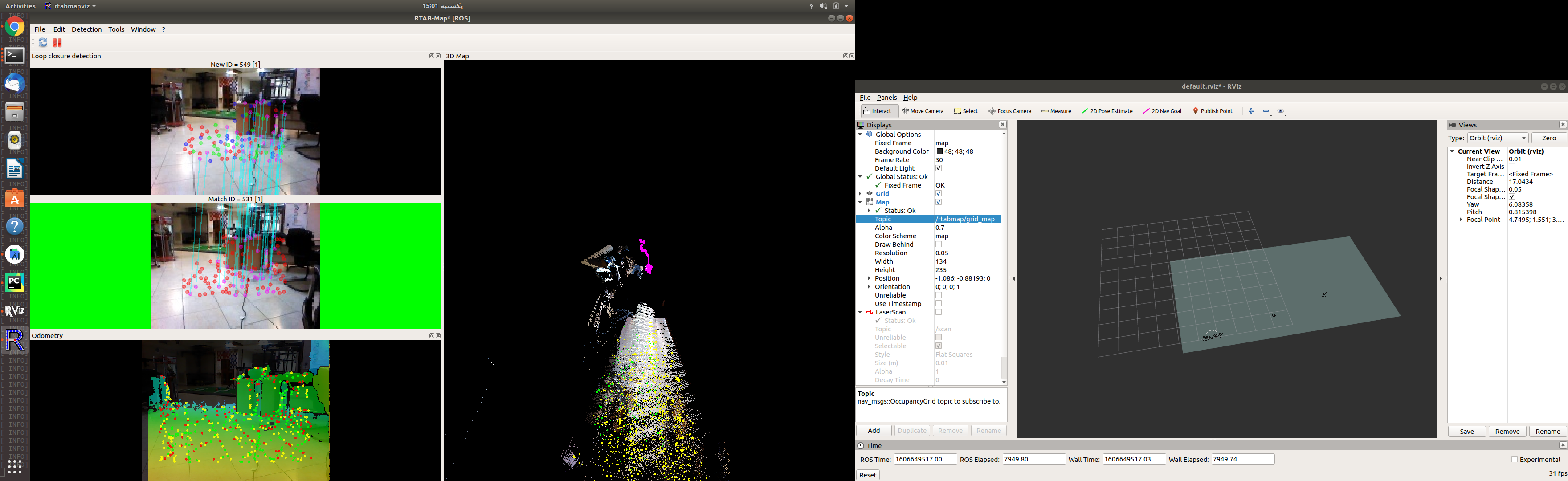Choose the 2D Nav Goal tool
Screen dimensions: 1568x481
pos(1162,111)
